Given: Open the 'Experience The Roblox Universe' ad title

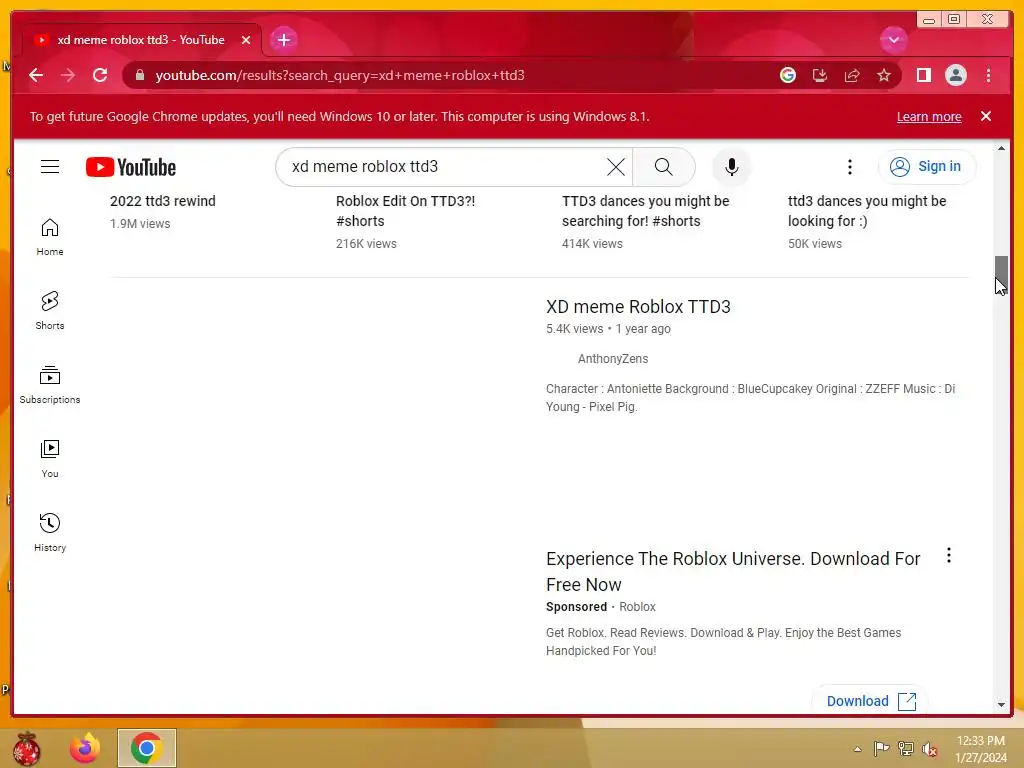Looking at the screenshot, I should [x=733, y=571].
